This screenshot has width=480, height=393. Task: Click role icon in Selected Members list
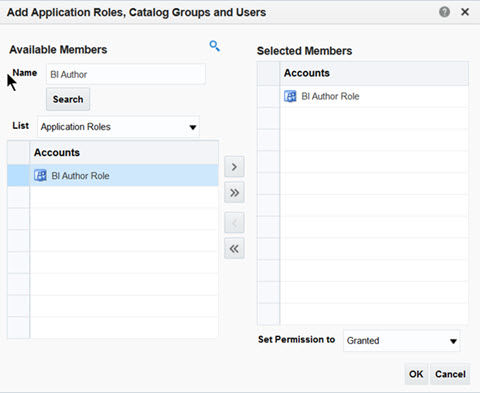(x=290, y=96)
